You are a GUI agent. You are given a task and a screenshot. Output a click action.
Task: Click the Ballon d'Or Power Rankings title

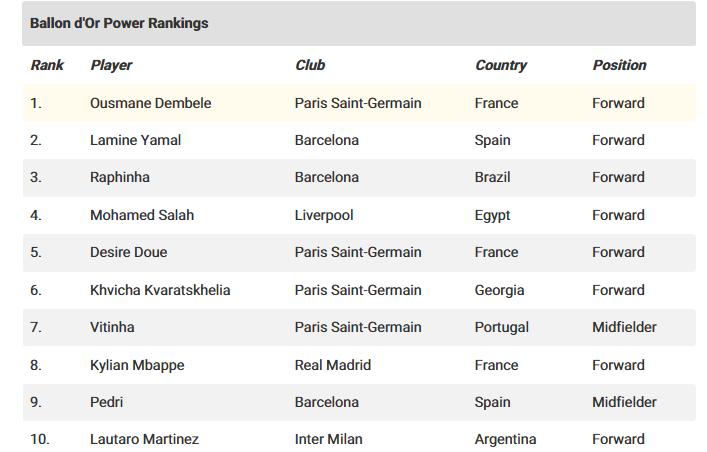(119, 23)
